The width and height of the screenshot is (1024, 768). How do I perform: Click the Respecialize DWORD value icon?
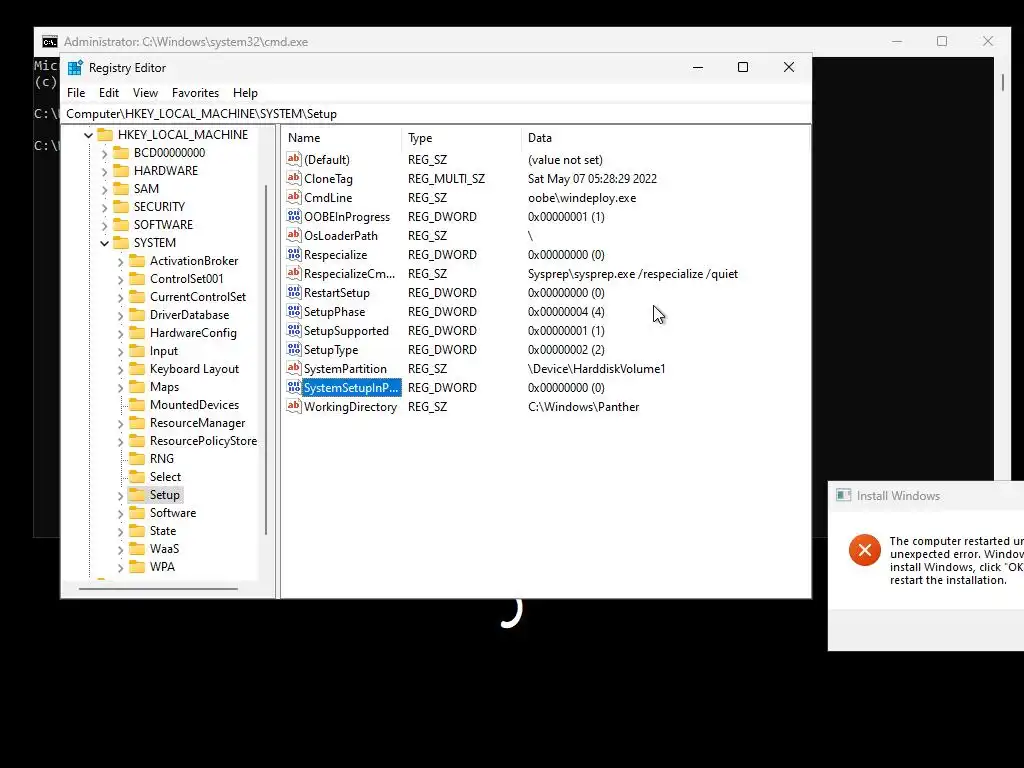click(x=294, y=254)
